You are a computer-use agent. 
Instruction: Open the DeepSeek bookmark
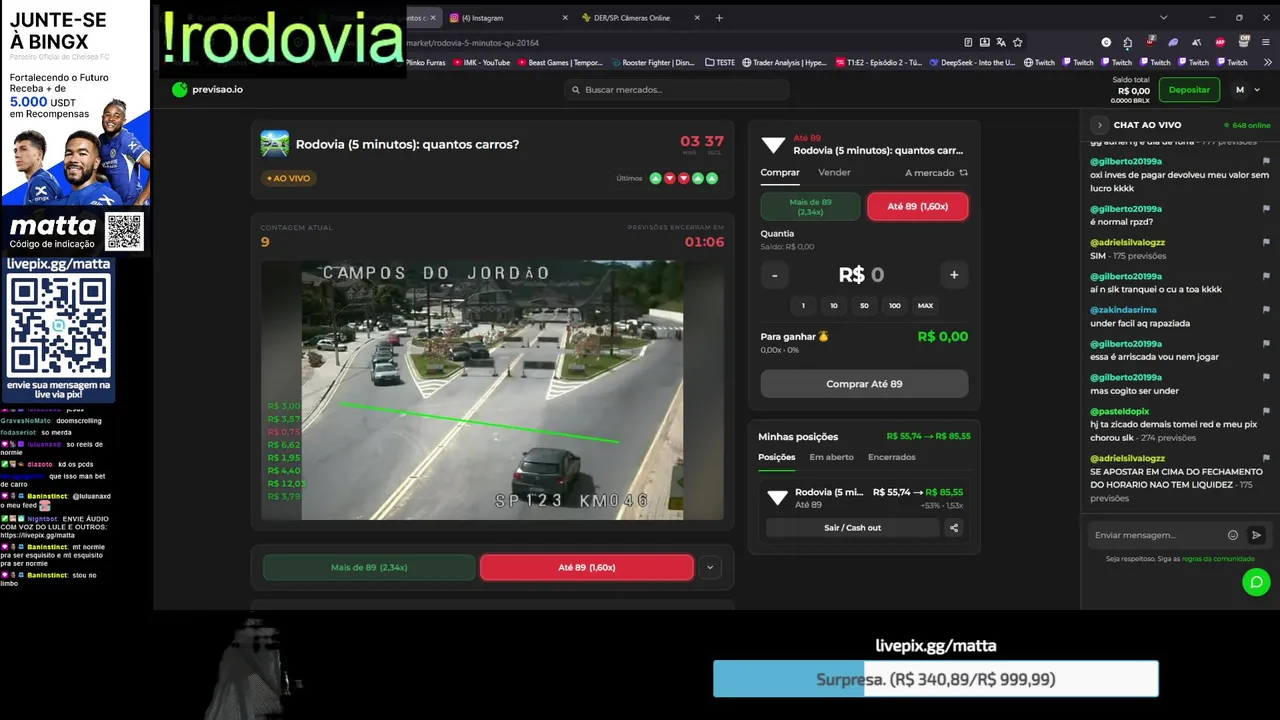click(x=972, y=62)
